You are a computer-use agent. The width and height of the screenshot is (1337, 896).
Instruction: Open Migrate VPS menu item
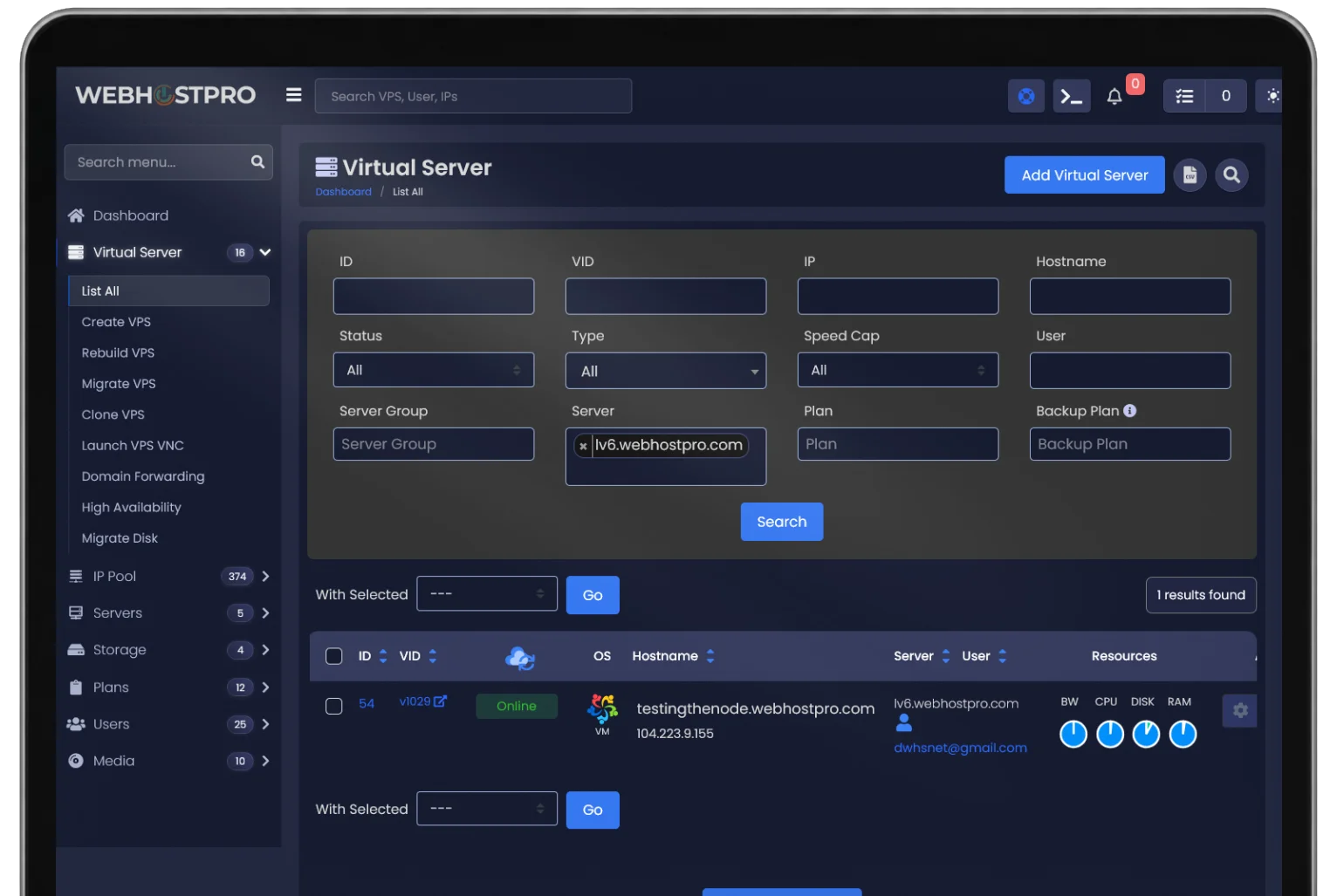pyautogui.click(x=119, y=384)
